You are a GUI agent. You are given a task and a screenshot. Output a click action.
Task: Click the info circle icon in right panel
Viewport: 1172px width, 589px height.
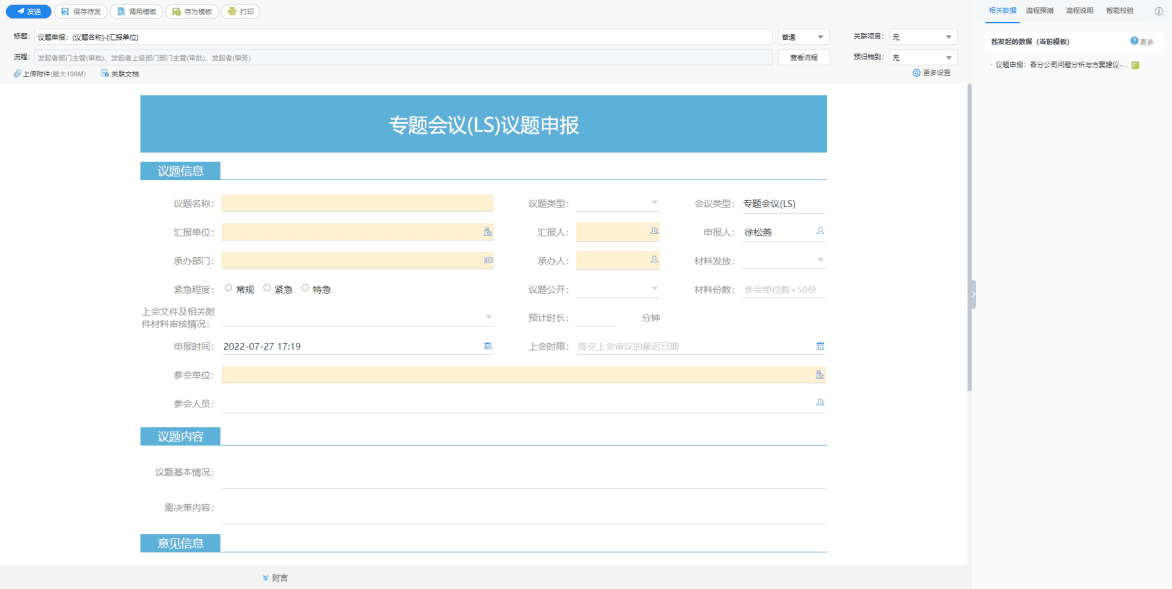click(1159, 11)
